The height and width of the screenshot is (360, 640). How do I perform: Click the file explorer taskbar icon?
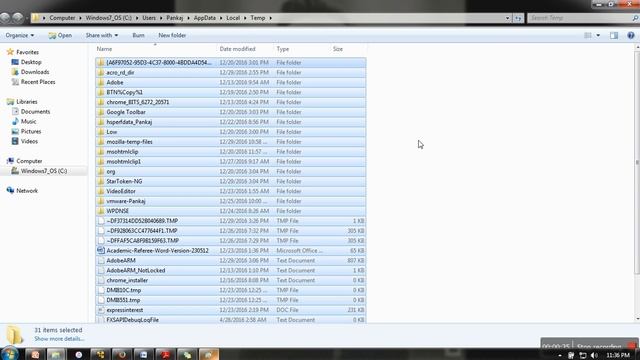tap(56, 354)
